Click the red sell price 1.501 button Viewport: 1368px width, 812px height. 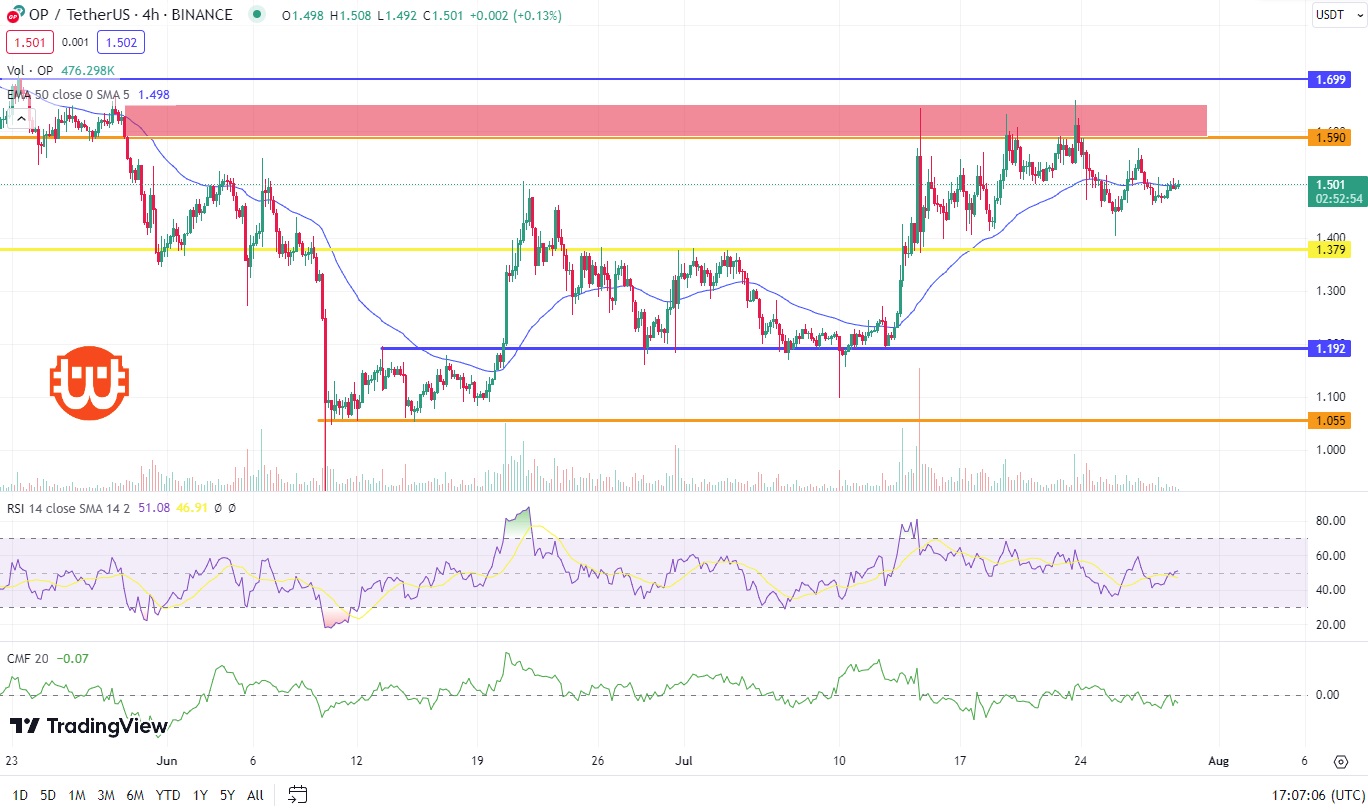tap(30, 42)
